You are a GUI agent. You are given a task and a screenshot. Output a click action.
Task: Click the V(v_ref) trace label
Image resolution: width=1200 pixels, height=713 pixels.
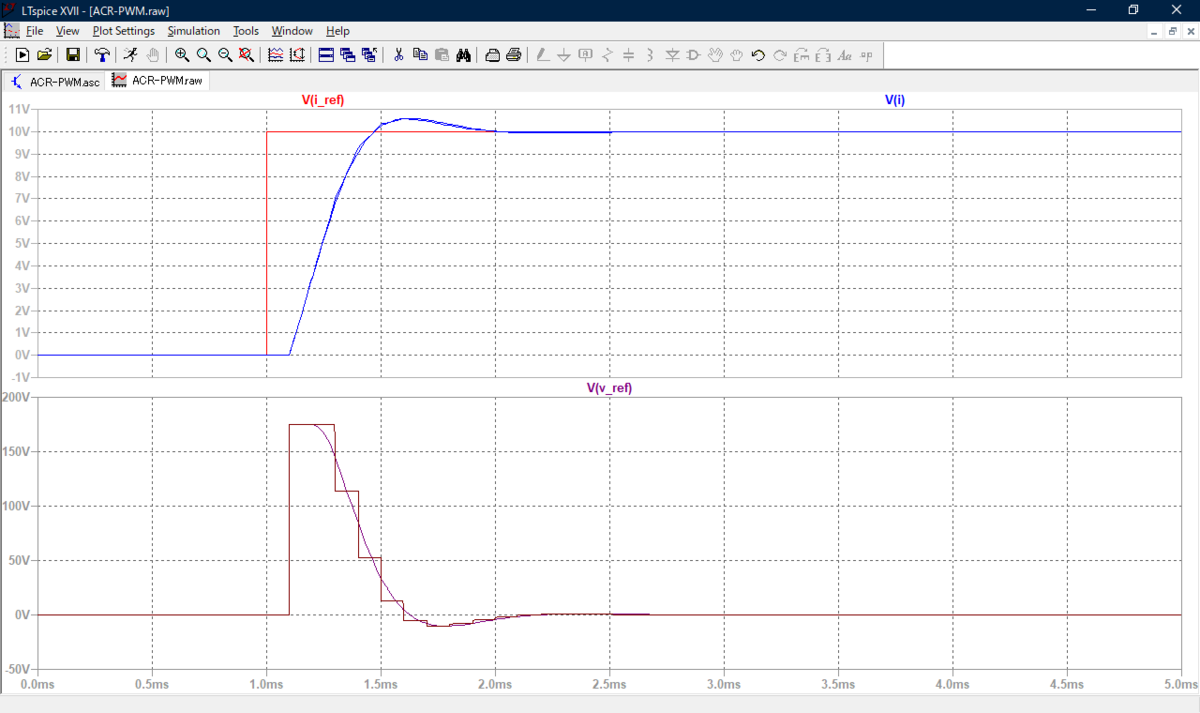point(609,388)
